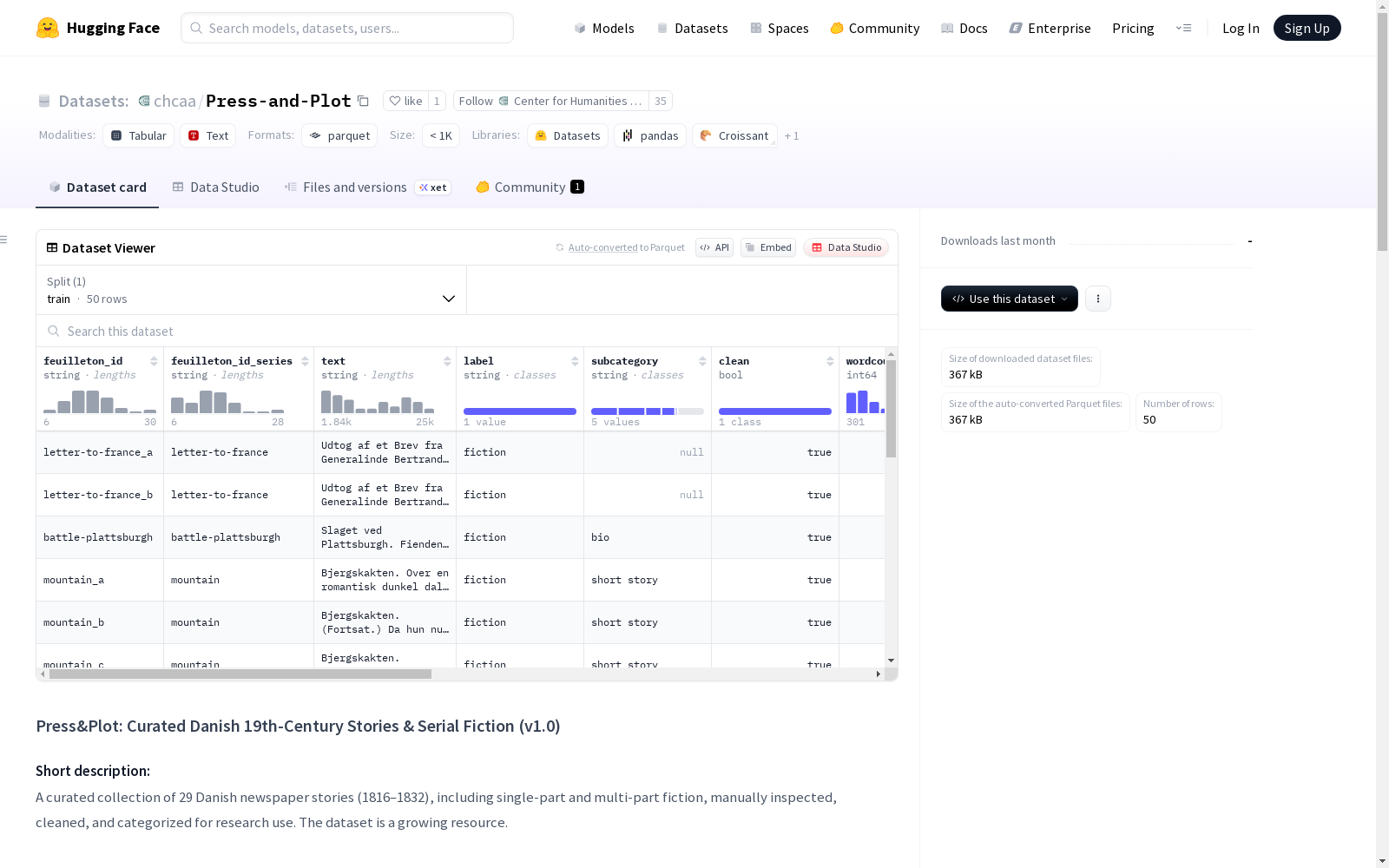1389x868 pixels.
Task: Click the search magnifier in dataset search
Action: 54,331
